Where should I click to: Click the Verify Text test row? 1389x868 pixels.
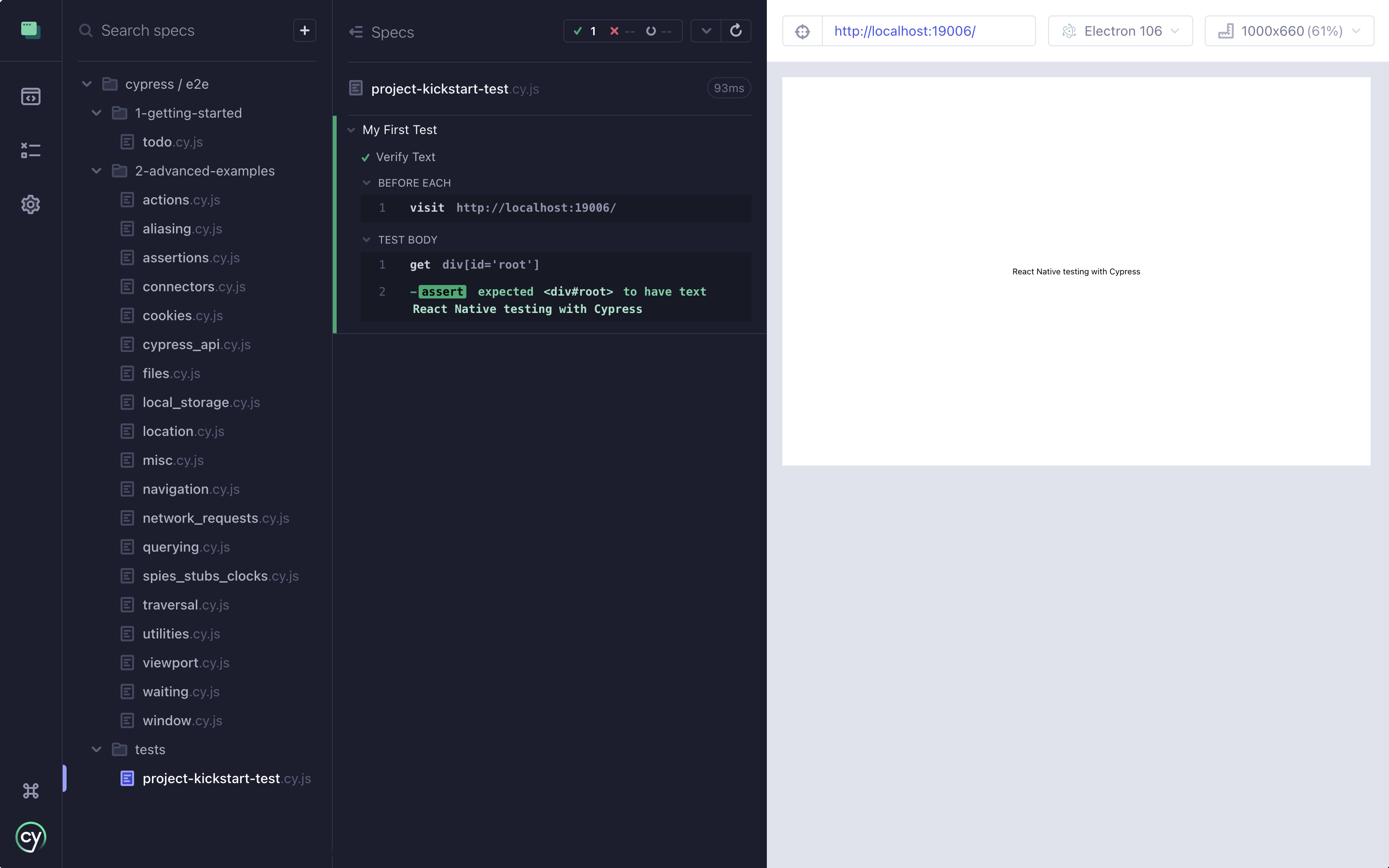click(x=405, y=157)
